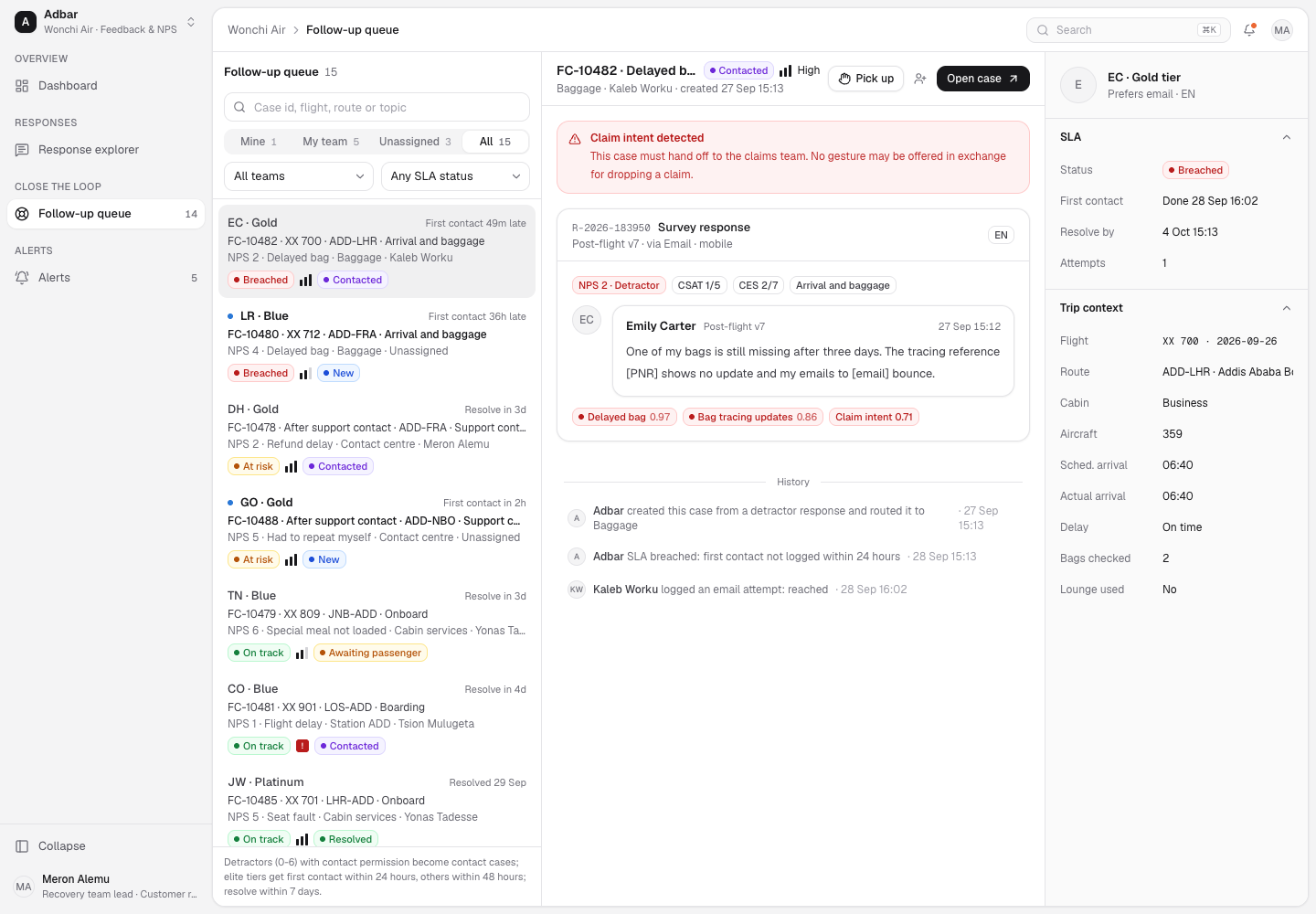Click the EN language badge on survey response
The height and width of the screenshot is (914, 1316).
[x=1002, y=235]
